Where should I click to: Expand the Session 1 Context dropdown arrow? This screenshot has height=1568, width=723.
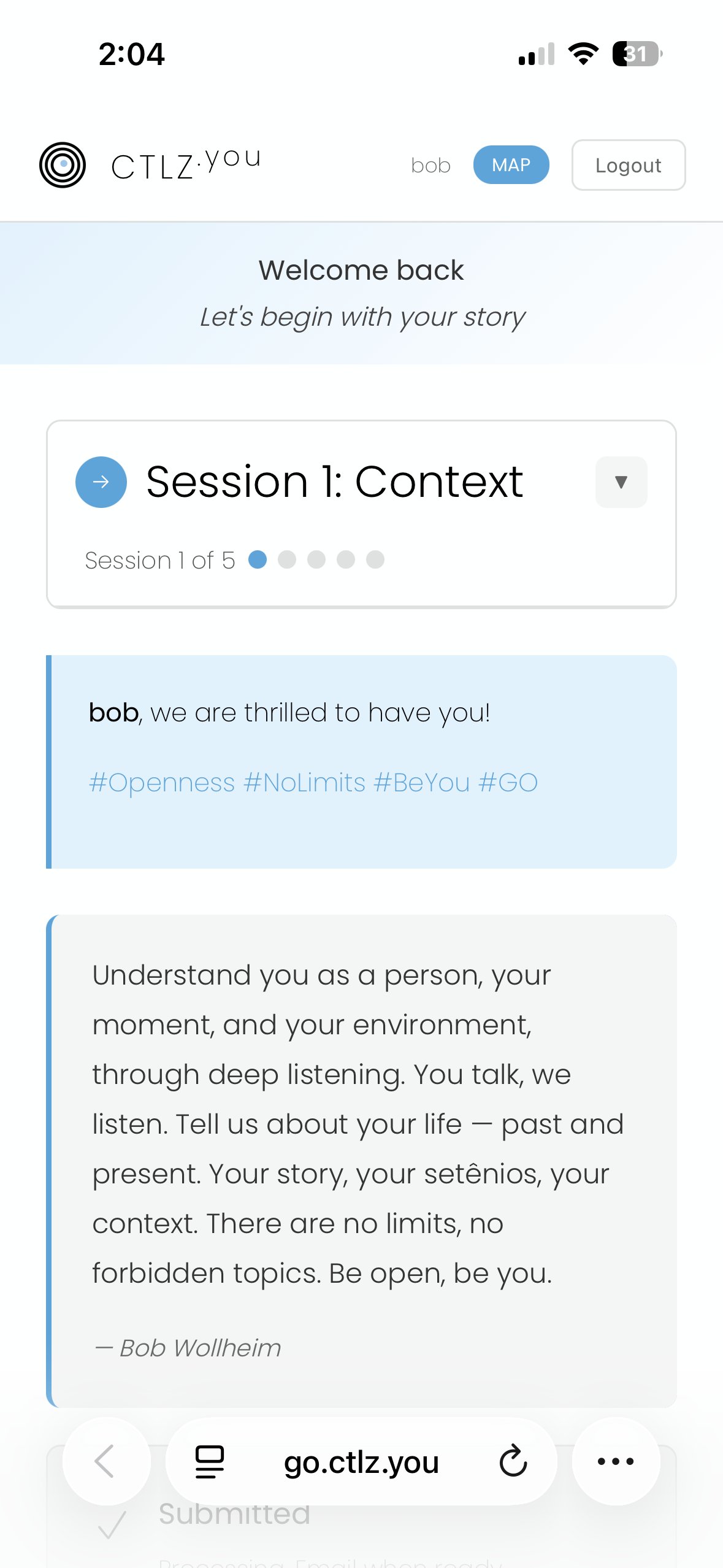pyautogui.click(x=621, y=482)
